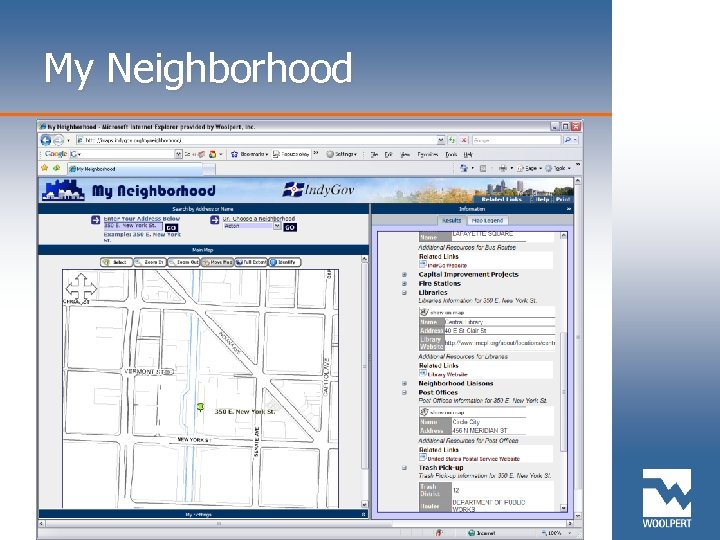The width and height of the screenshot is (720, 540).
Task: Choose the Select map tool
Action: (x=116, y=262)
